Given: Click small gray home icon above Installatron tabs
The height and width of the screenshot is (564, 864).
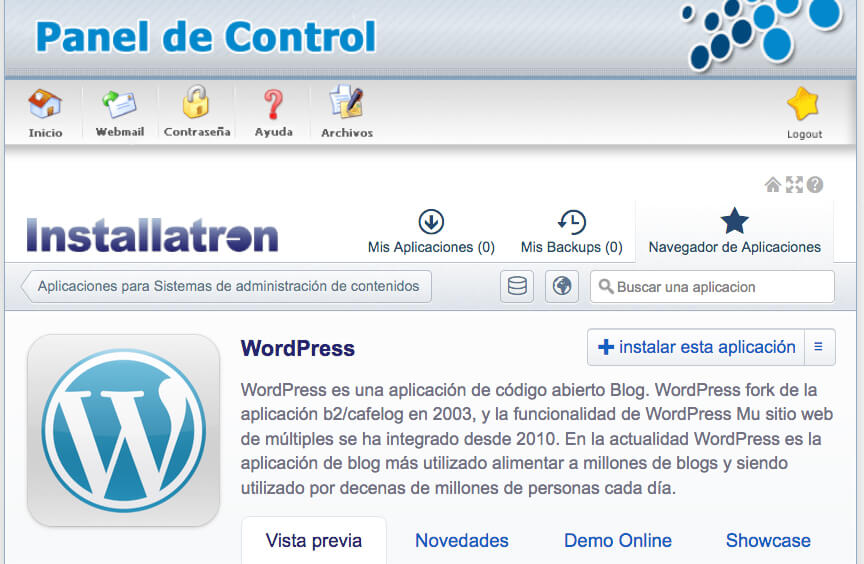Looking at the screenshot, I should 773,185.
